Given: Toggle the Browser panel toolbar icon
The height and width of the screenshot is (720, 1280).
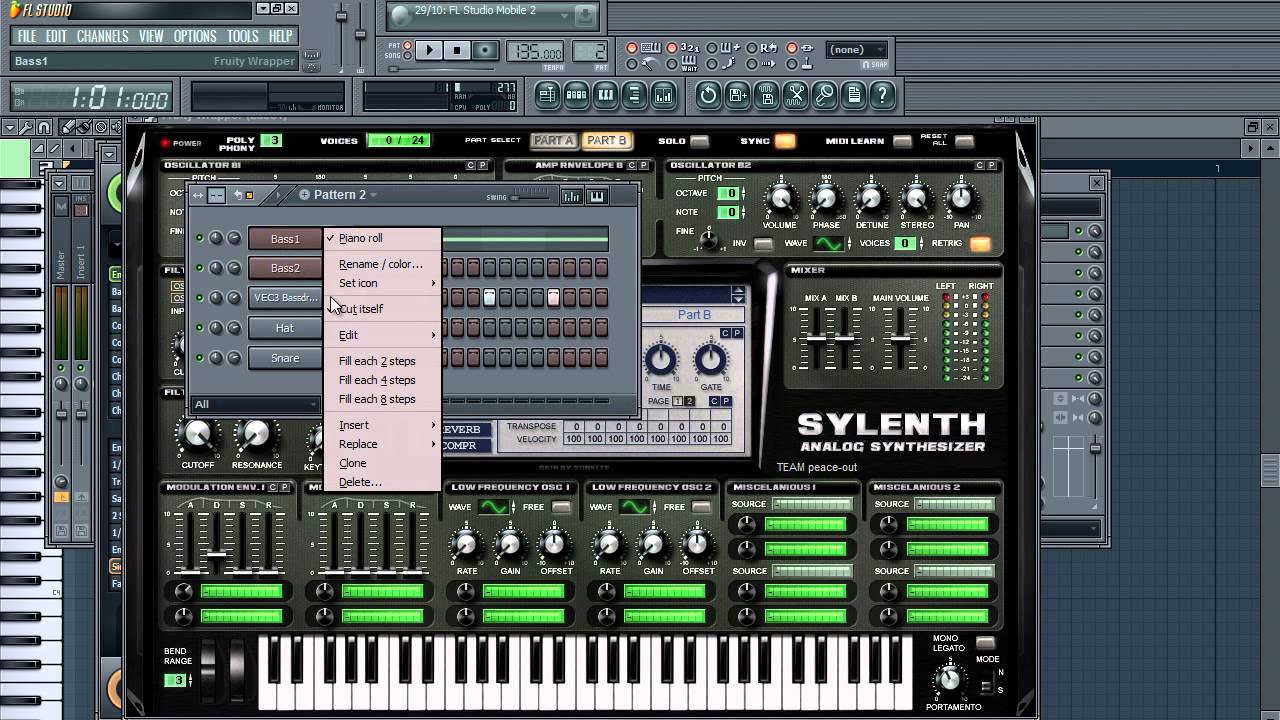Looking at the screenshot, I should tap(634, 95).
